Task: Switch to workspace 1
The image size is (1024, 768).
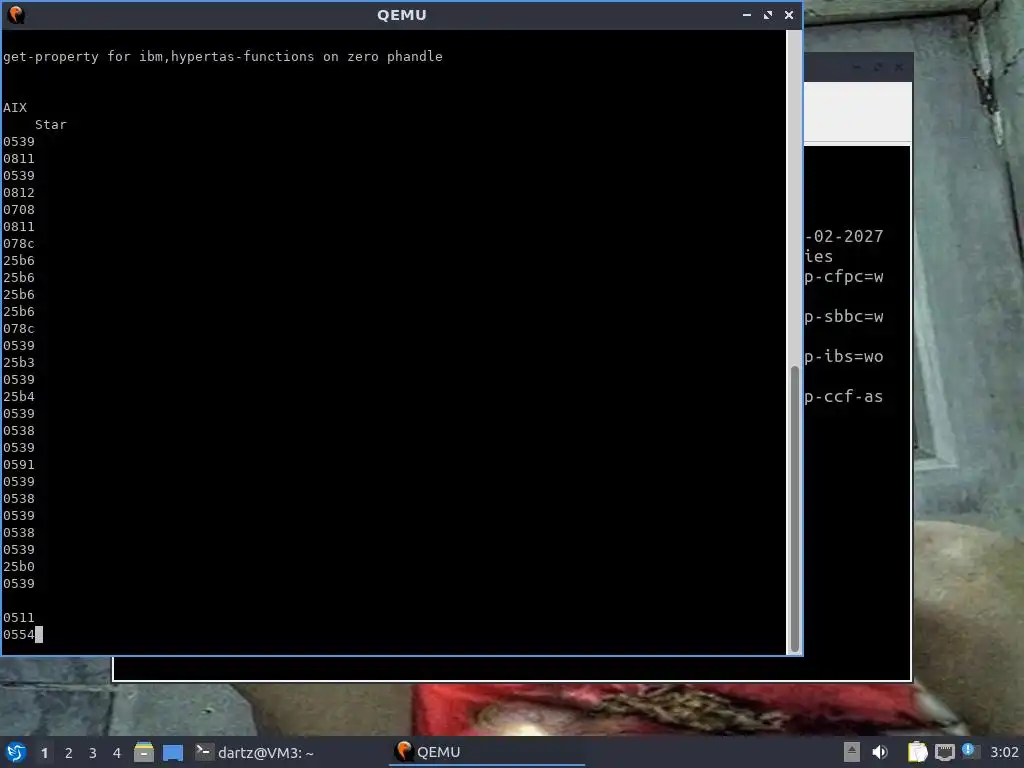Action: point(44,753)
